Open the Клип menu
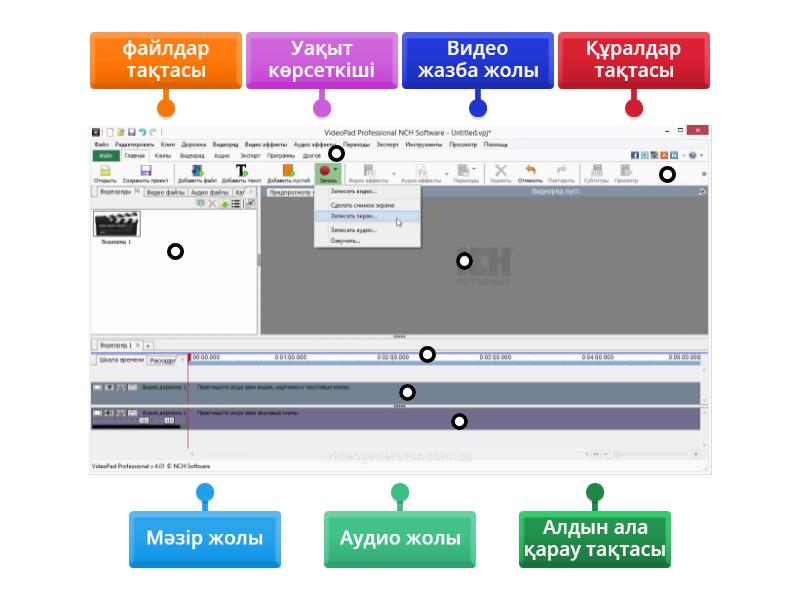The image size is (800, 600). 167,144
